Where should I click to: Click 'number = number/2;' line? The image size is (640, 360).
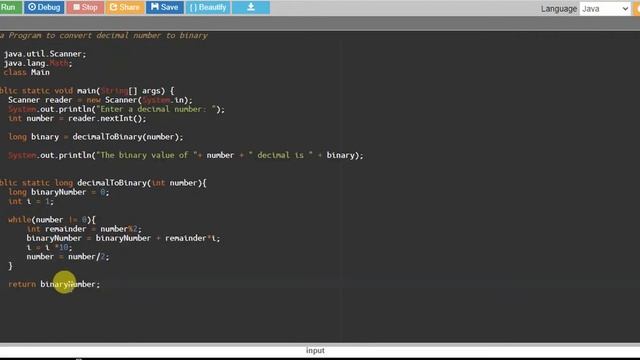[68, 257]
